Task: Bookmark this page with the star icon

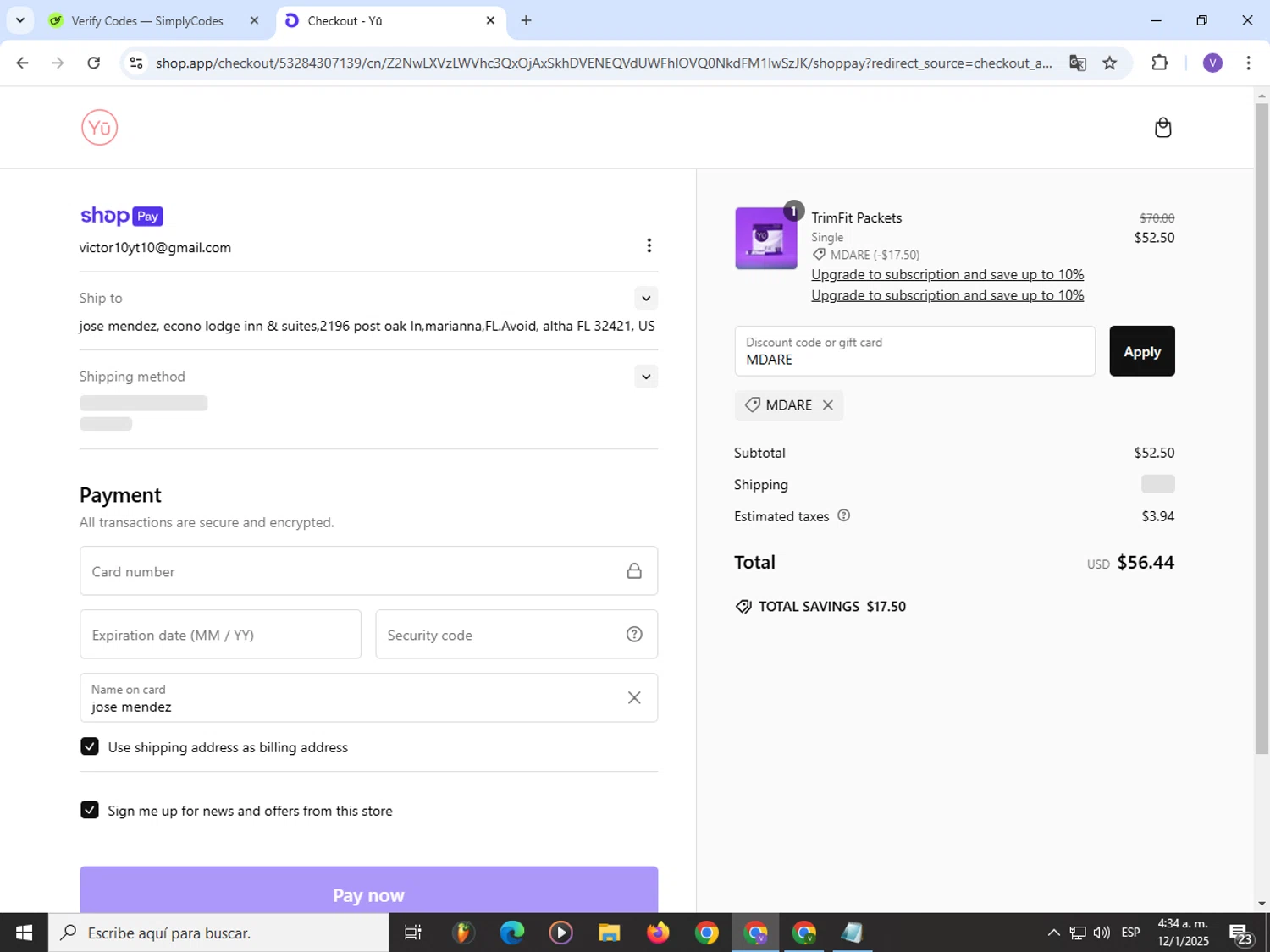Action: (1109, 63)
